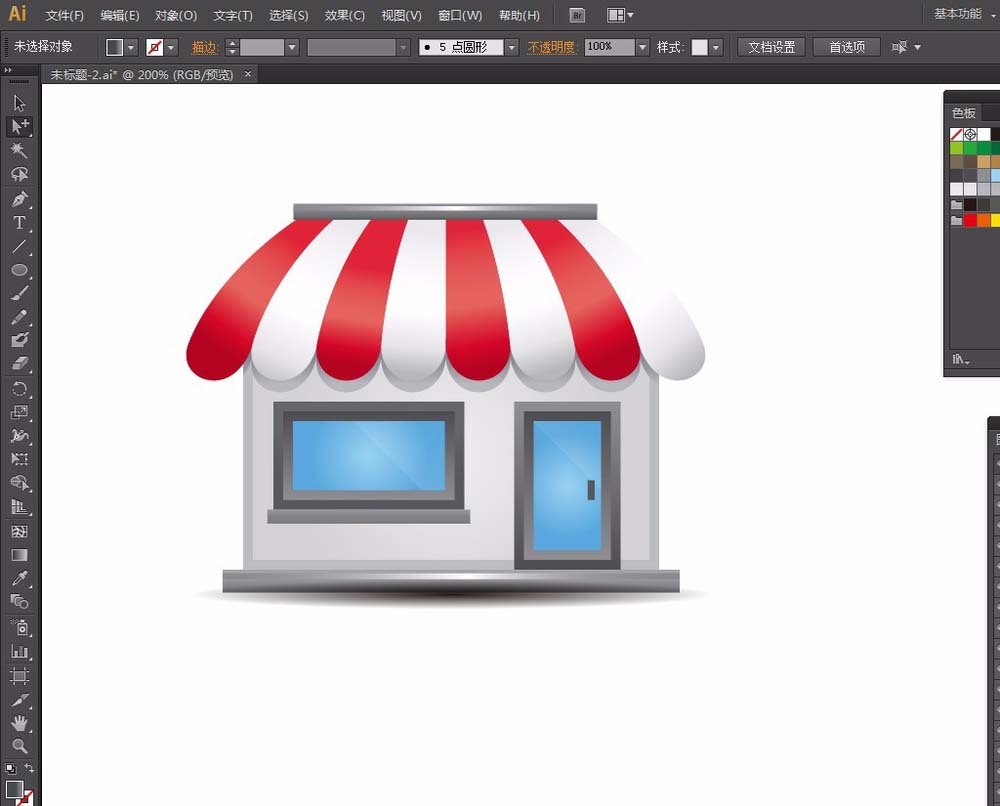Select the Pencil tool
This screenshot has height=806, width=1000.
click(x=19, y=317)
